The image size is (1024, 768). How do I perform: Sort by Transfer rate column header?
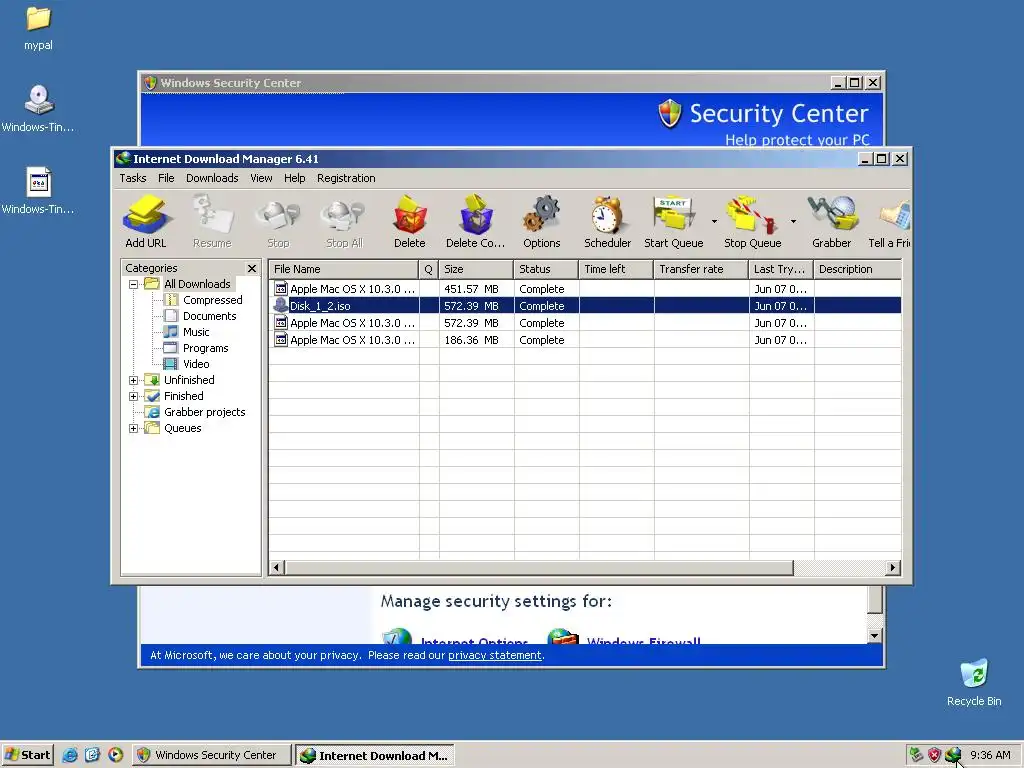pyautogui.click(x=701, y=269)
